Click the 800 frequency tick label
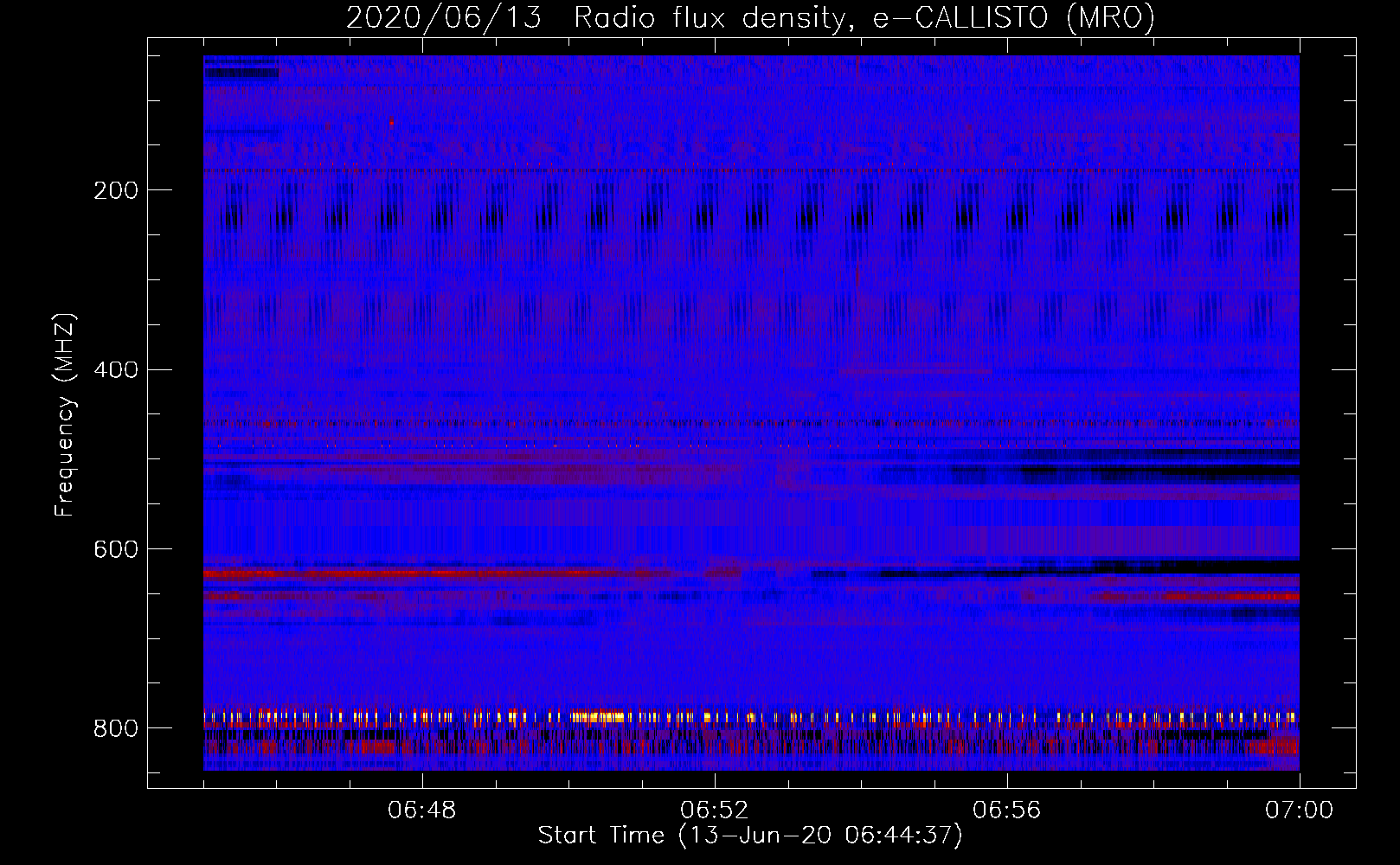The image size is (1400, 865). (116, 729)
